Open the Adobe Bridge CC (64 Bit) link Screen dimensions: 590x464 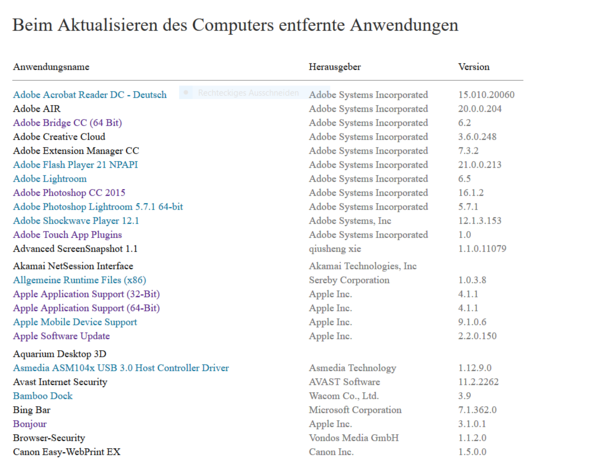click(67, 123)
